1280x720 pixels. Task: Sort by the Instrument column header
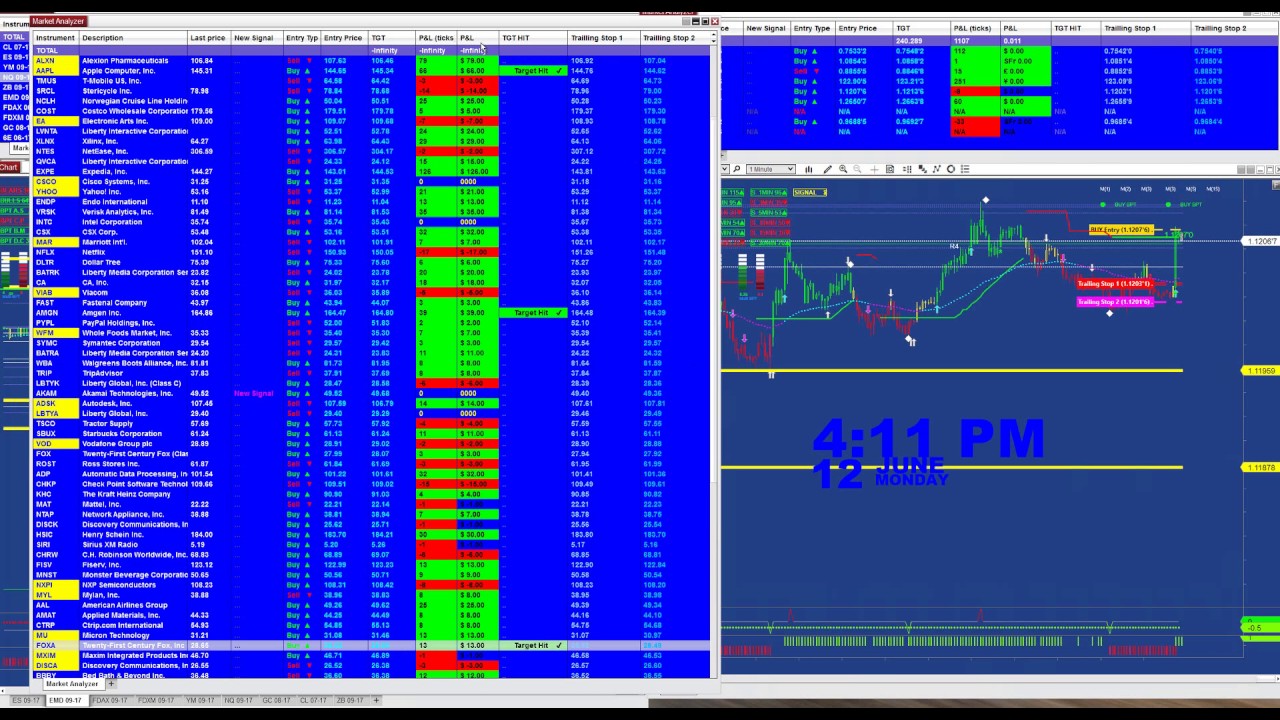(55, 38)
